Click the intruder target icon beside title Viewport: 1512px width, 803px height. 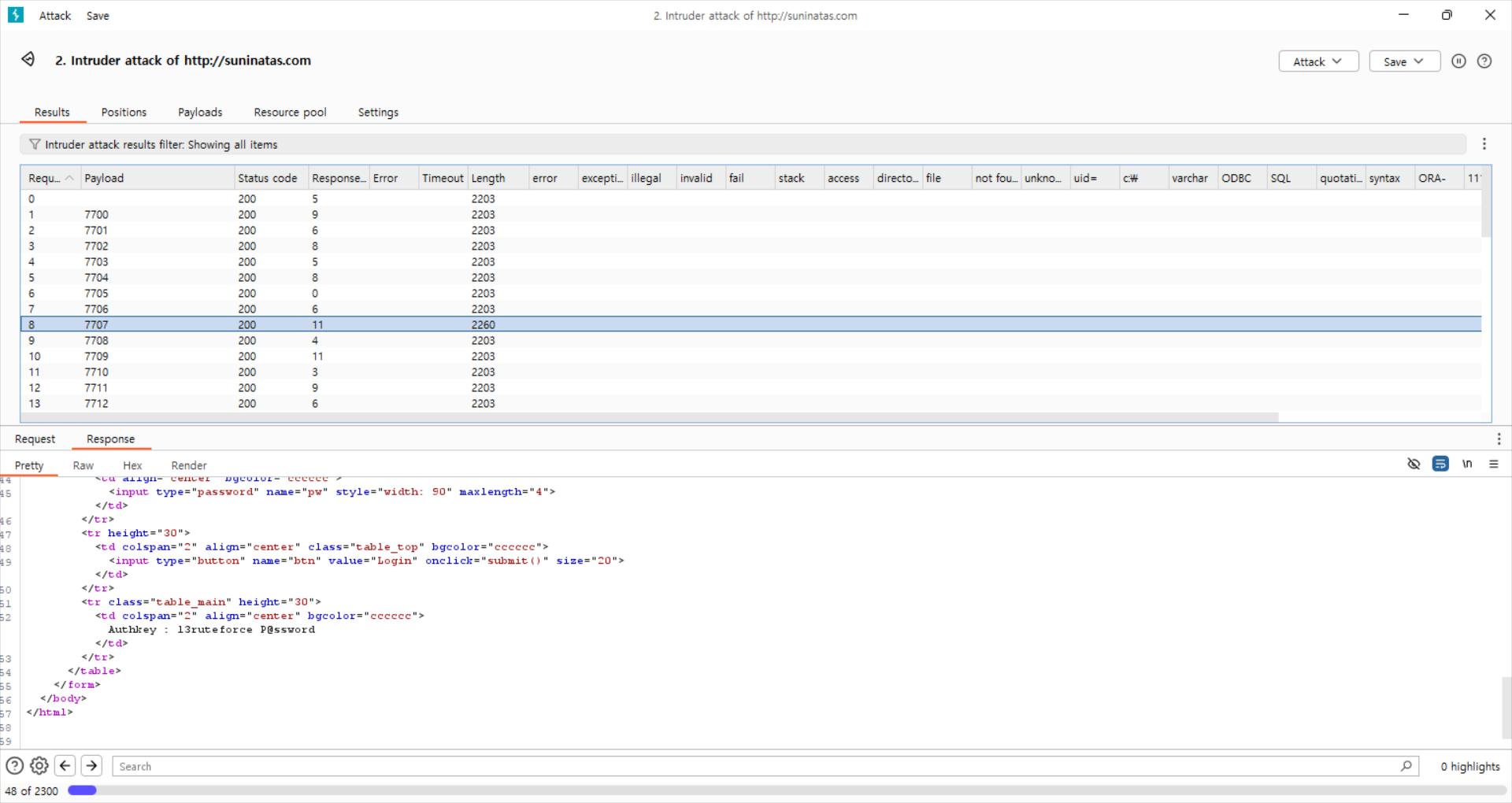pyautogui.click(x=28, y=60)
